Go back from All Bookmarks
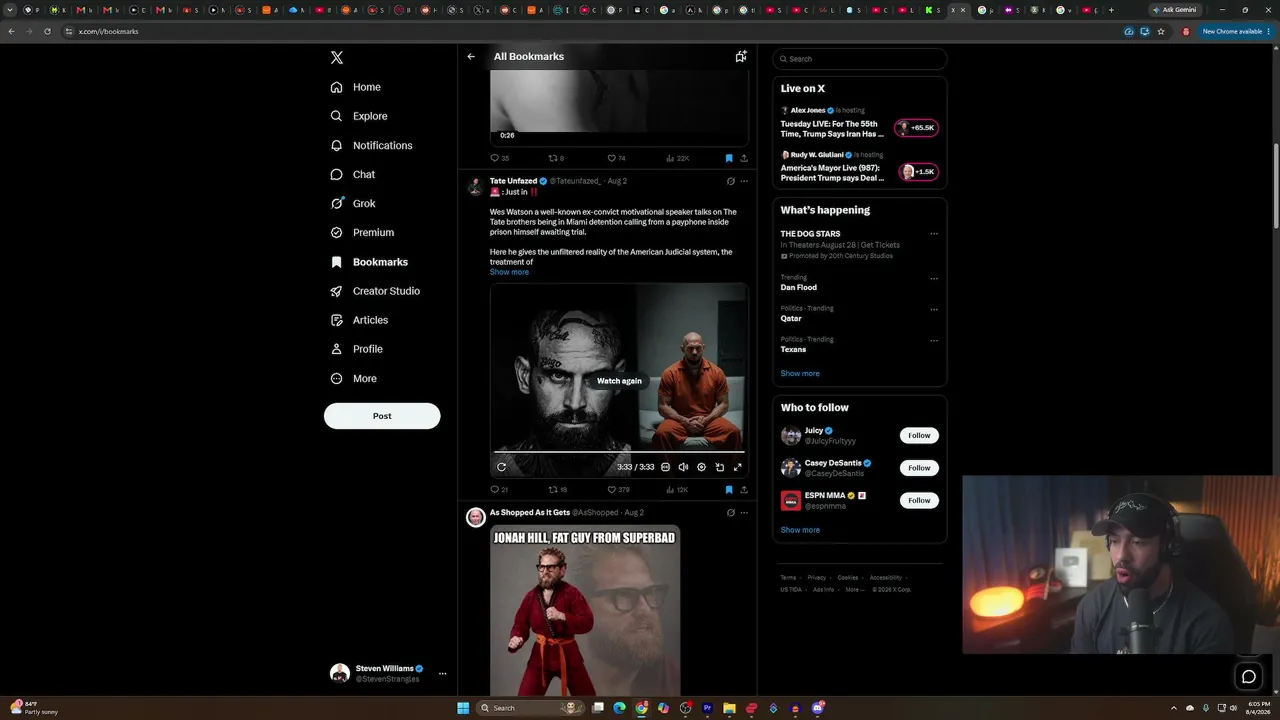Viewport: 1280px width, 720px height. click(471, 57)
